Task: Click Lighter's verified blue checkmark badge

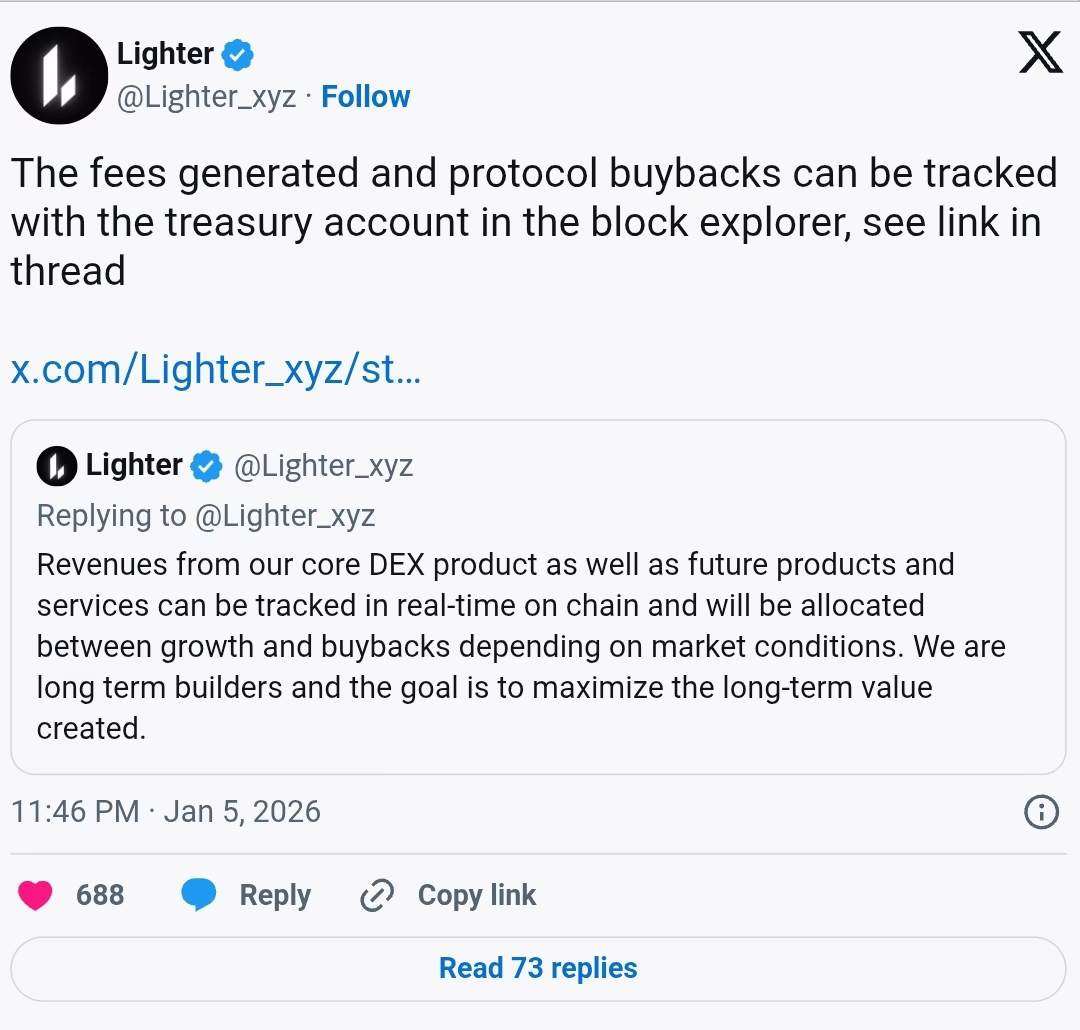Action: [x=235, y=56]
